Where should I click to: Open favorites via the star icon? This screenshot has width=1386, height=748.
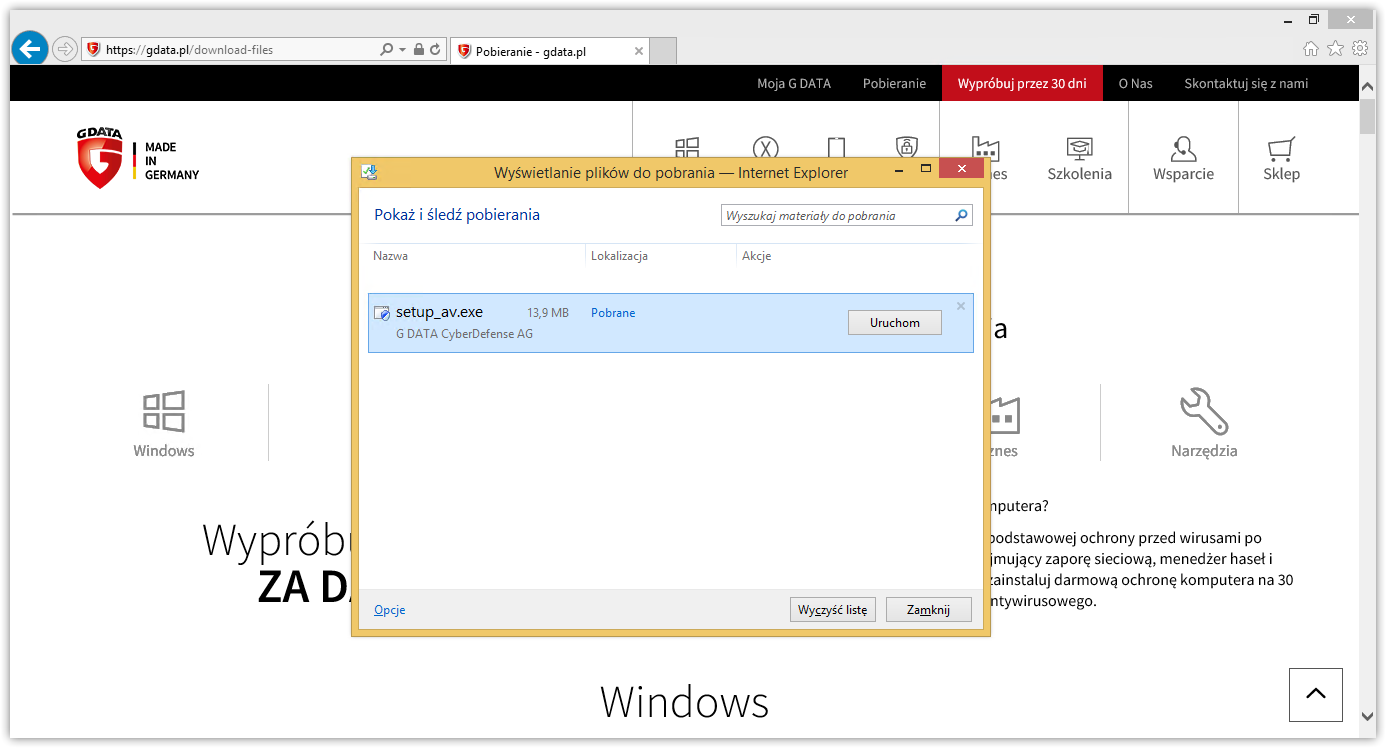(x=1335, y=48)
